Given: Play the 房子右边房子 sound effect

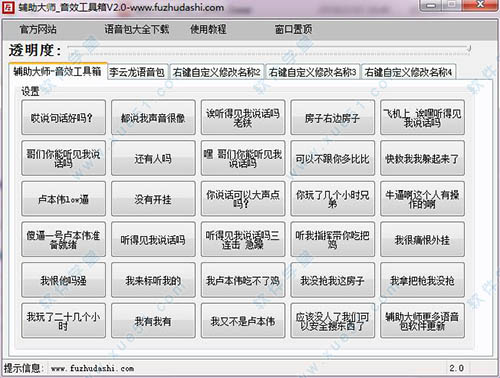Looking at the screenshot, I should (332, 117).
